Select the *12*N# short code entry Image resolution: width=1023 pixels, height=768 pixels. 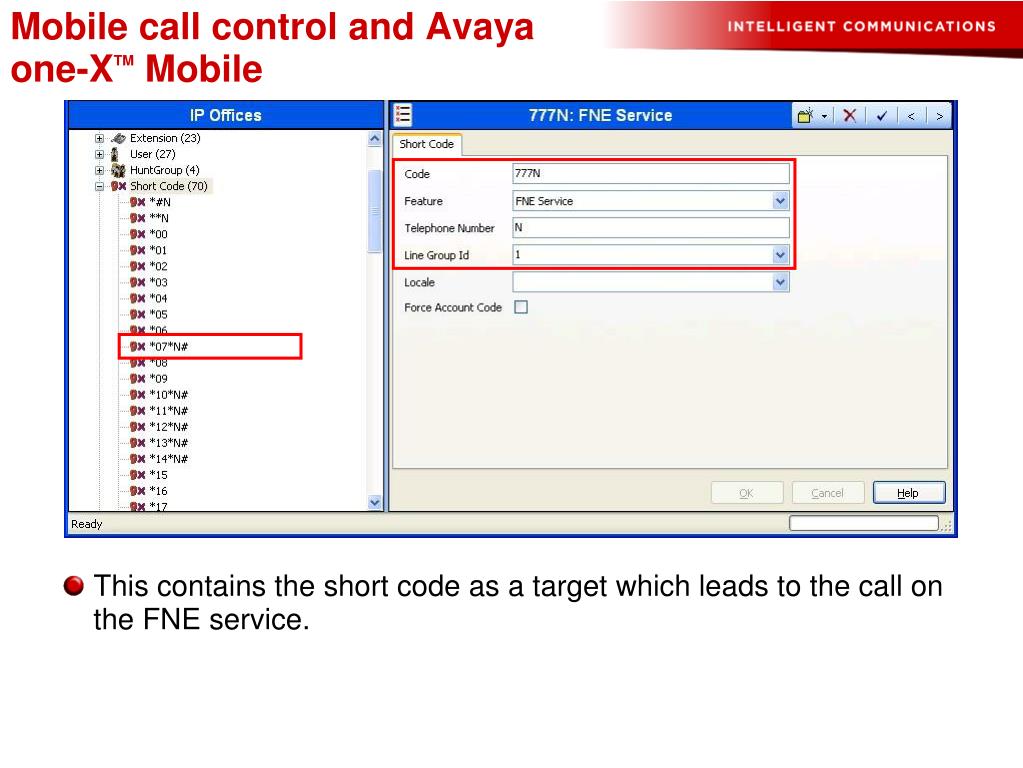pyautogui.click(x=168, y=427)
